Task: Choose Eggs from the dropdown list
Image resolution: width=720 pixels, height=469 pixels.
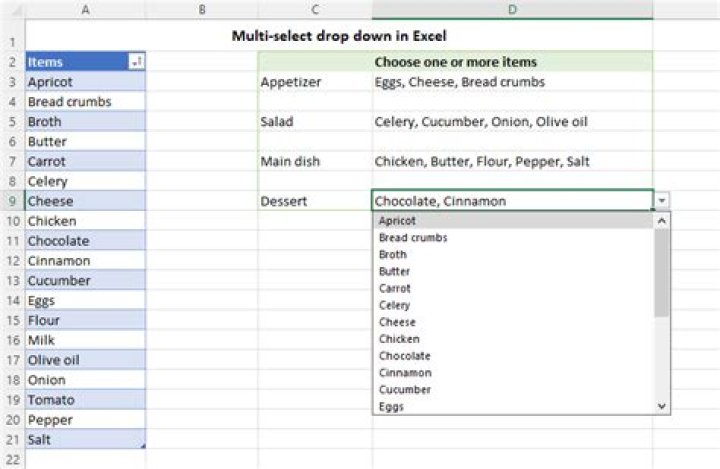Action: pos(391,406)
